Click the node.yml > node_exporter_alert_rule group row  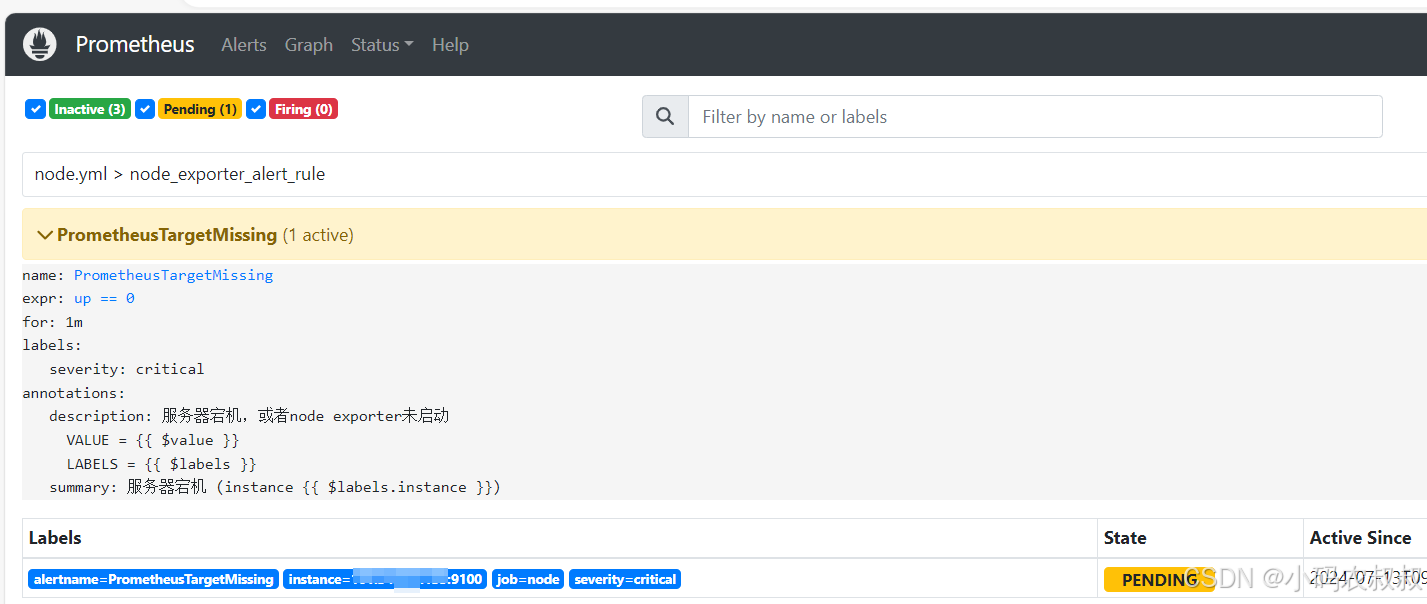[x=725, y=174]
